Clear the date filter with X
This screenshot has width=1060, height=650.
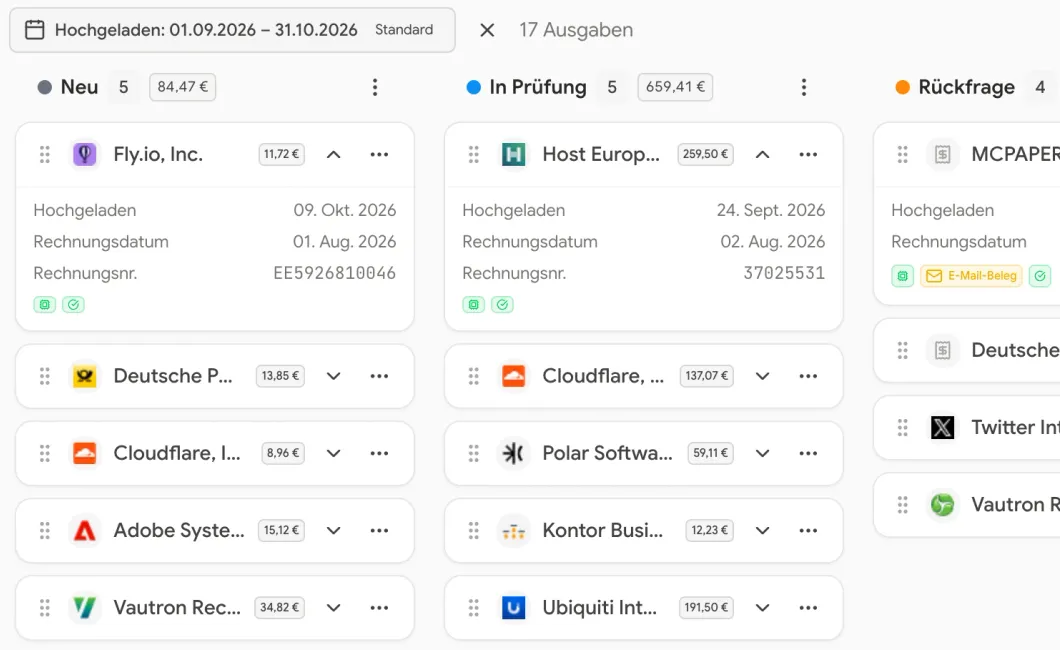(487, 30)
